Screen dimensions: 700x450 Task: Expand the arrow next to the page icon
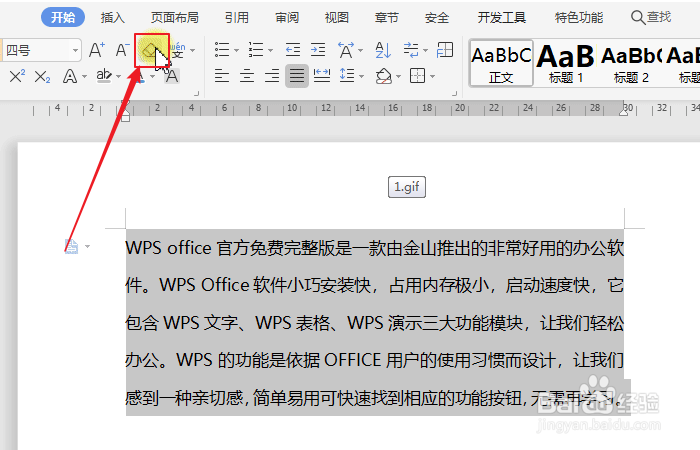point(88,246)
